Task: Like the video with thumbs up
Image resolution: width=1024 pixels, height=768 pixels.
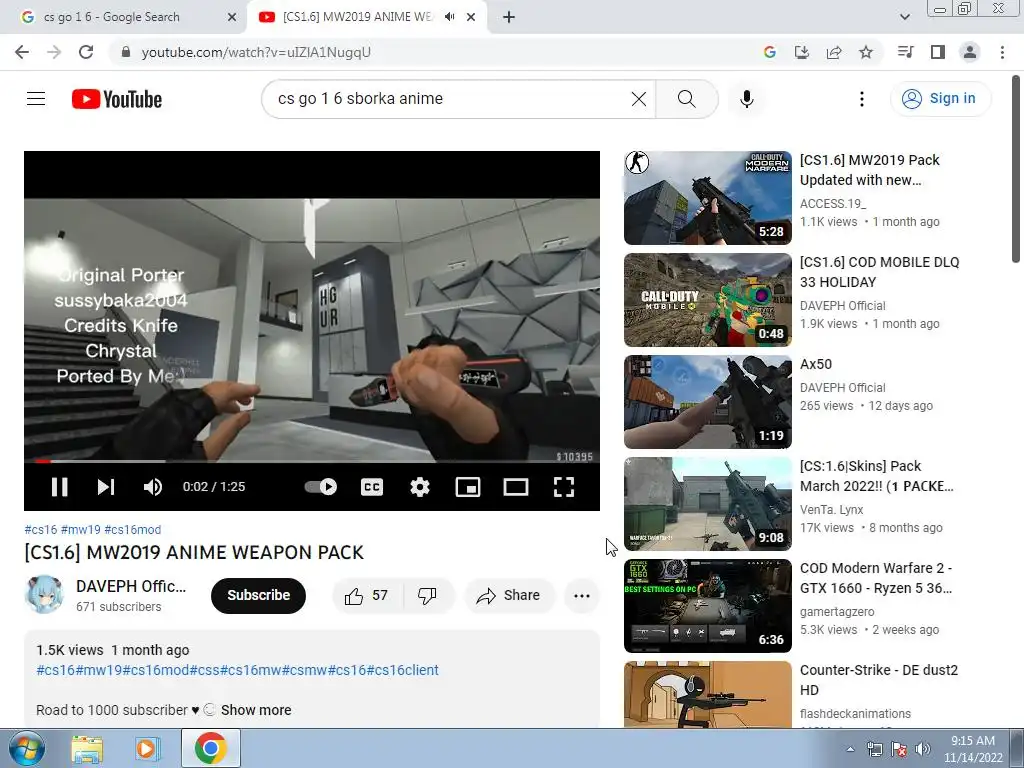Action: click(368, 596)
